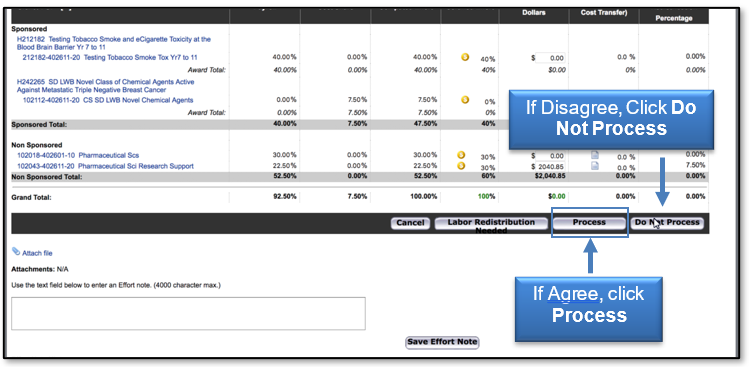This screenshot has height=367, width=749.
Task: Open 102018-402601-10 Pharmaceutical Scs link
Action: (x=78, y=155)
